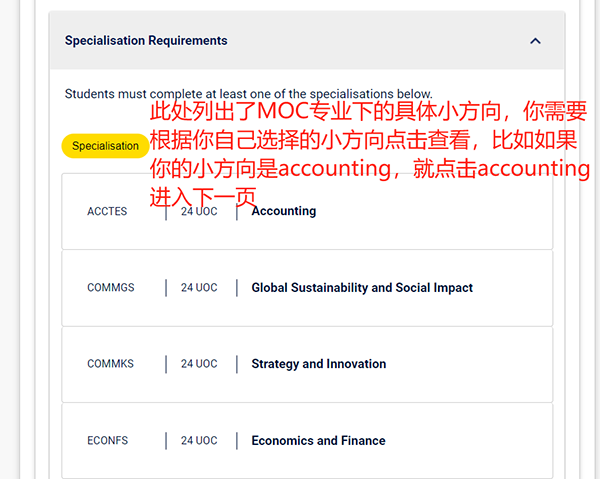Click 24 UOC in the Accounting row

coord(199,212)
